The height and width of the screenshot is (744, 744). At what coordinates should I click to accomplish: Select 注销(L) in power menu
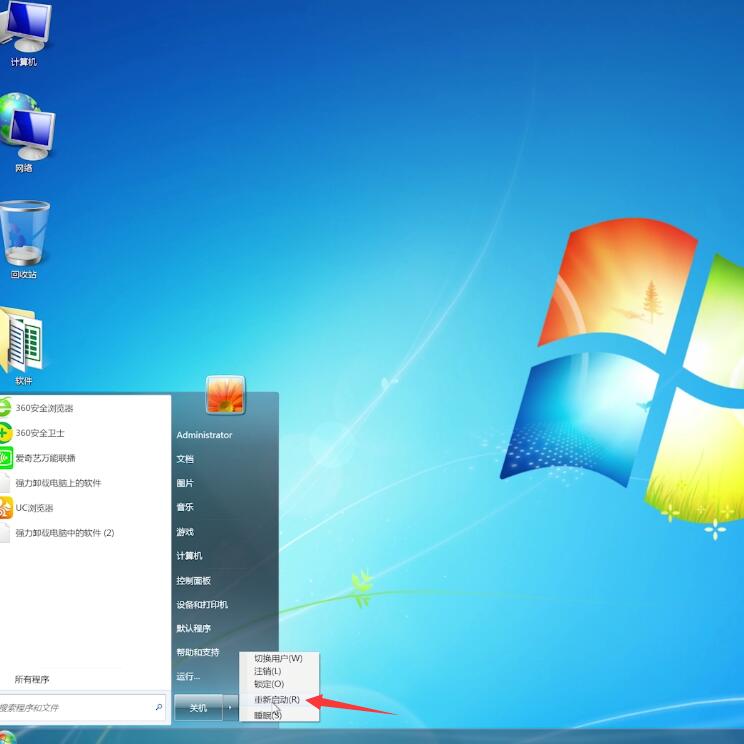[279, 671]
